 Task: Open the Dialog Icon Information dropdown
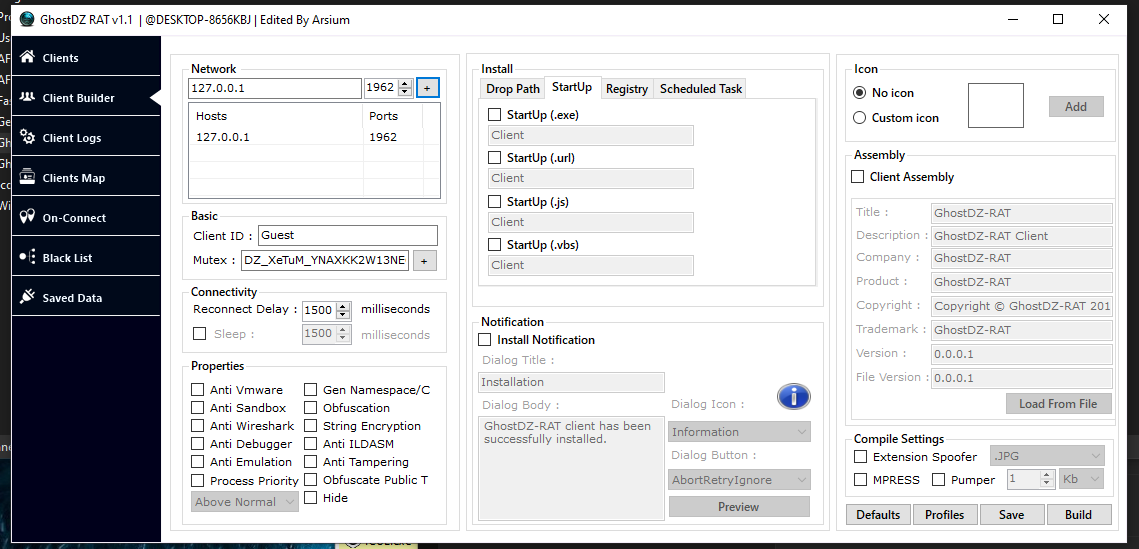[x=739, y=432]
